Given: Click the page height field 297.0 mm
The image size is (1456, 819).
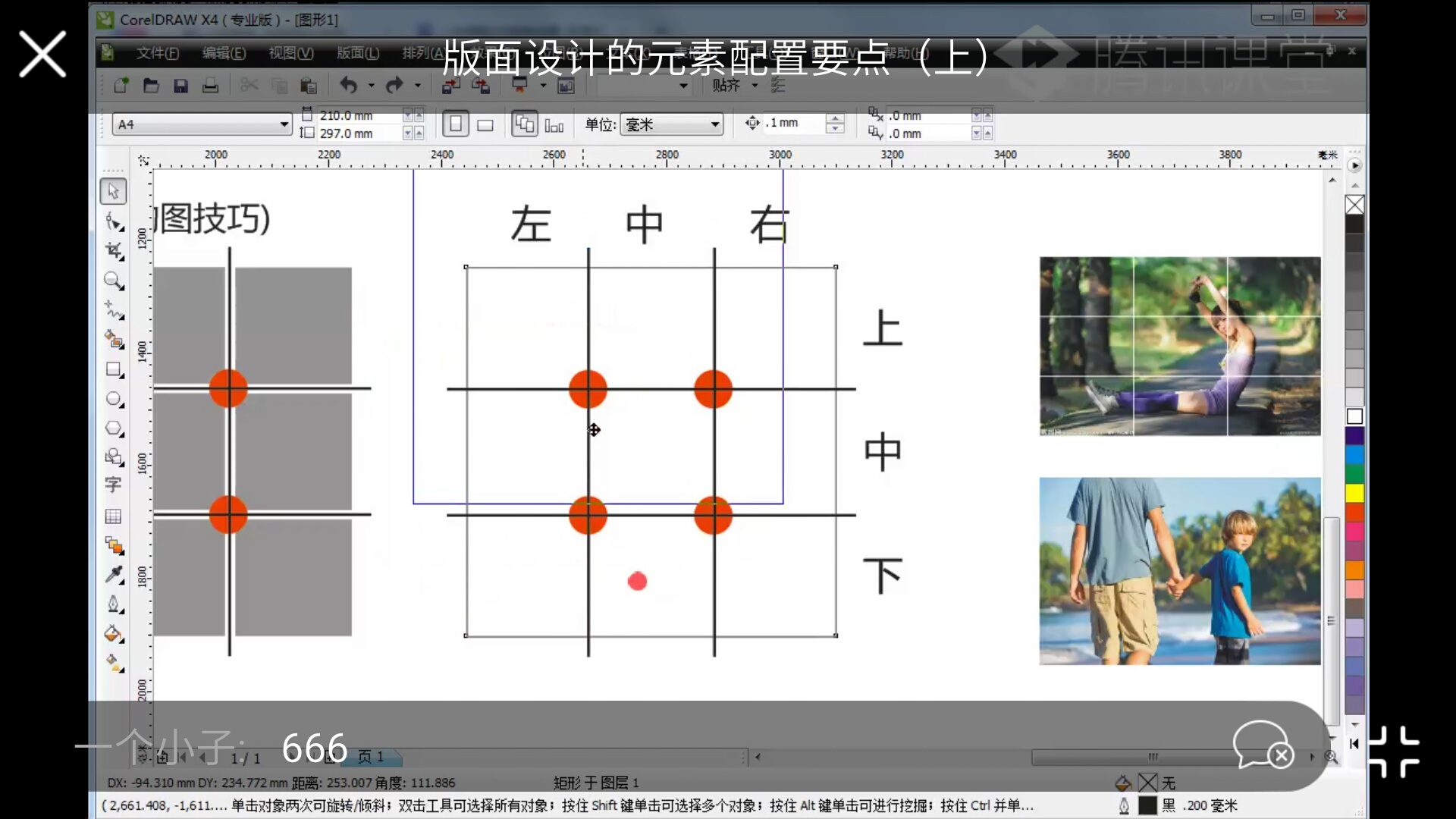Looking at the screenshot, I should (x=358, y=133).
